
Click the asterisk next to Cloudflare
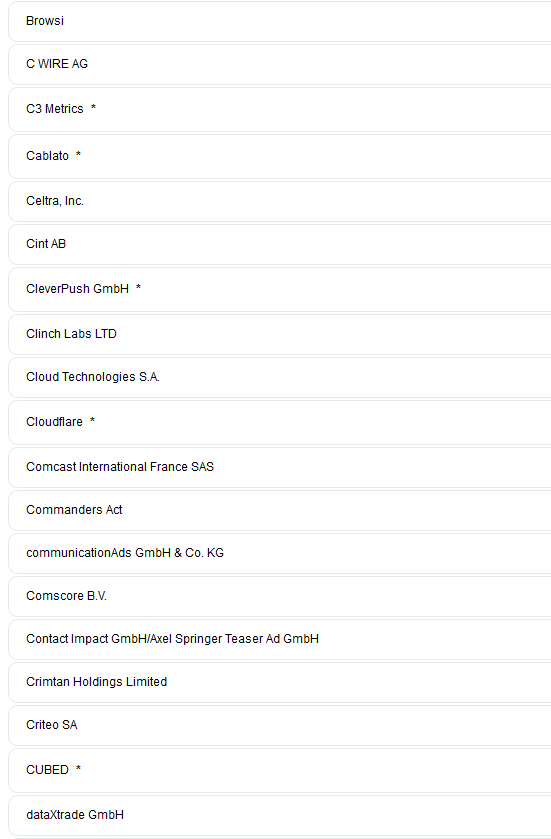tap(93, 421)
